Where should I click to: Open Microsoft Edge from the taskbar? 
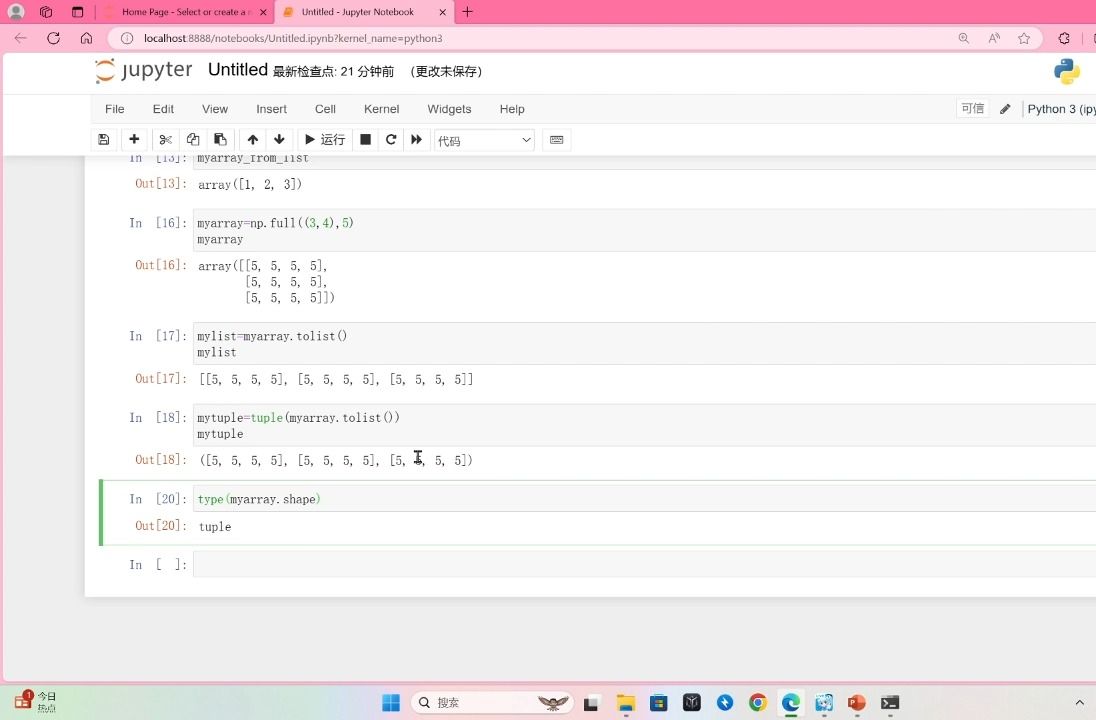[791, 703]
